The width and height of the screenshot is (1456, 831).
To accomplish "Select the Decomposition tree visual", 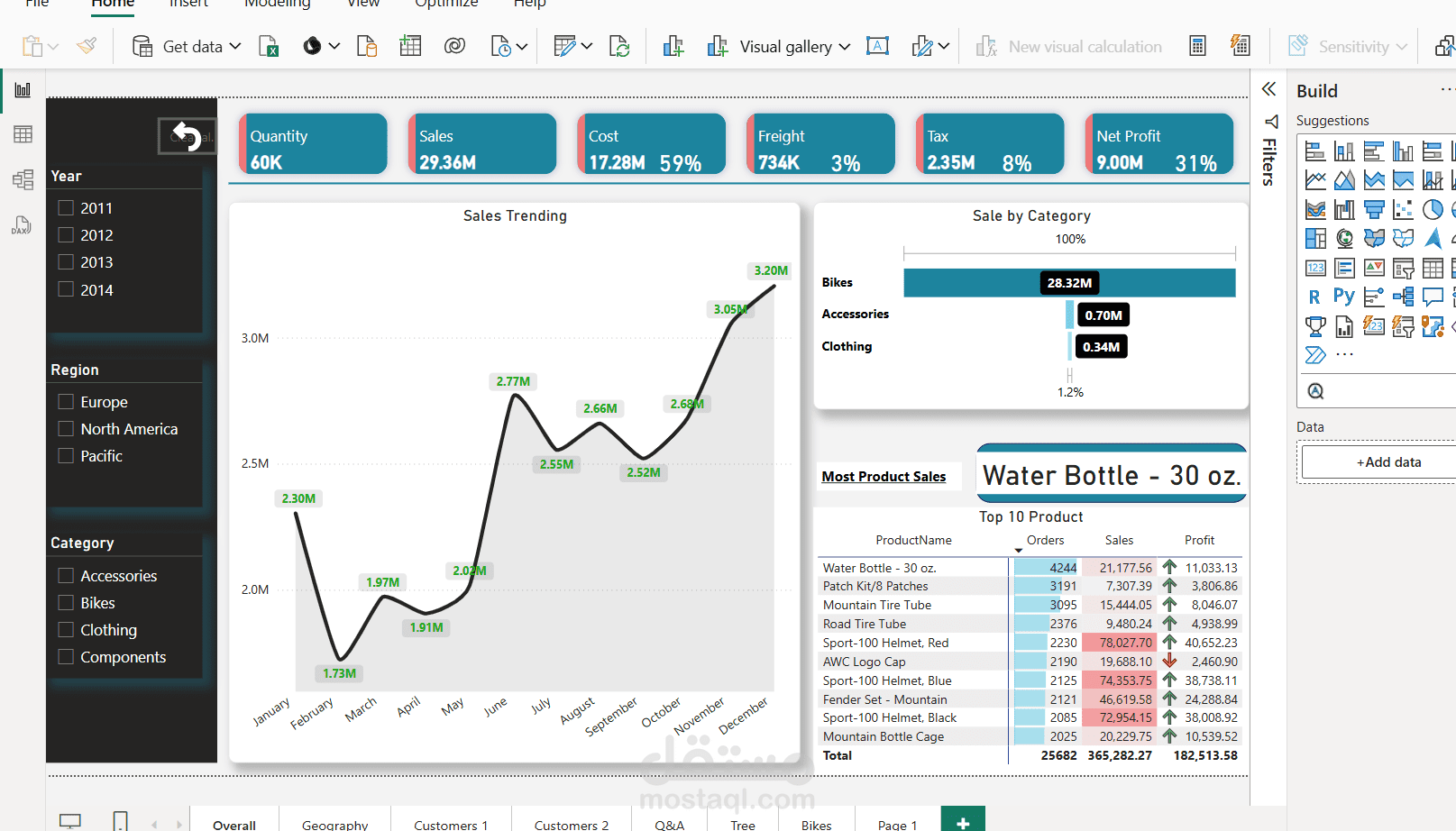I will 1403,297.
